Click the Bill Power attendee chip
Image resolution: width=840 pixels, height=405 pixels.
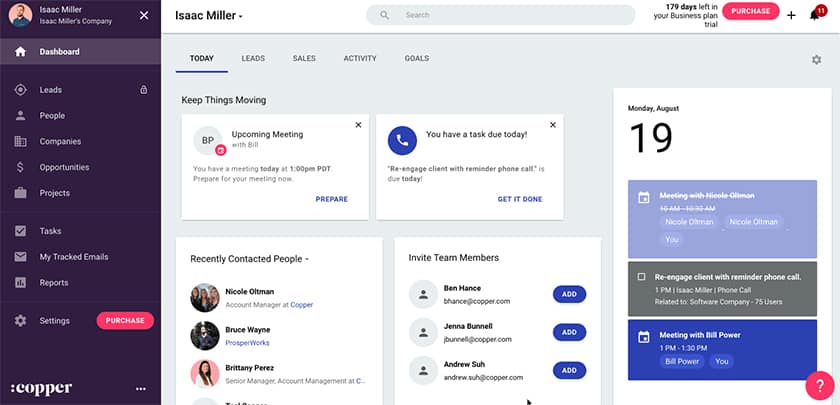tap(682, 362)
